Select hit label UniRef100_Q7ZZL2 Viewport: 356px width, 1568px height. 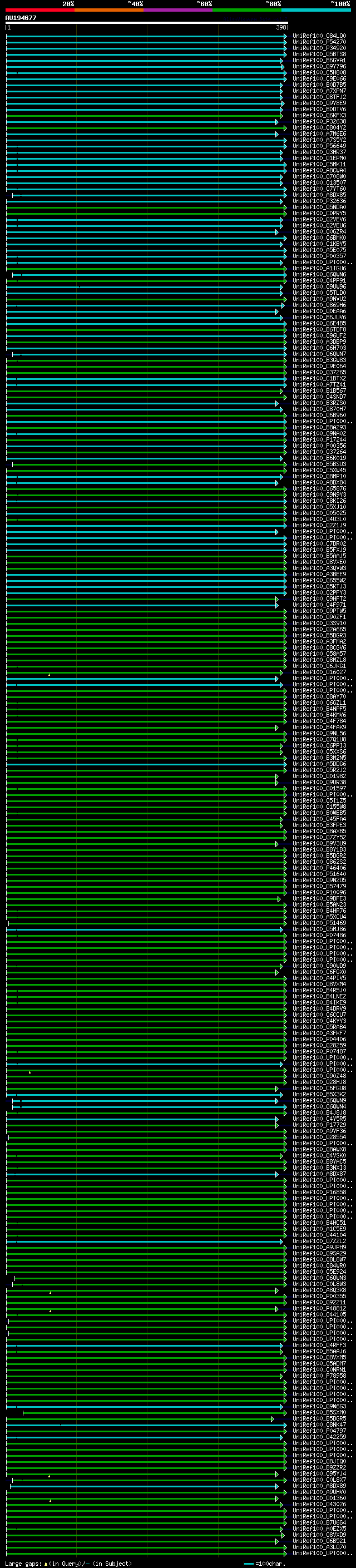(319, 1241)
